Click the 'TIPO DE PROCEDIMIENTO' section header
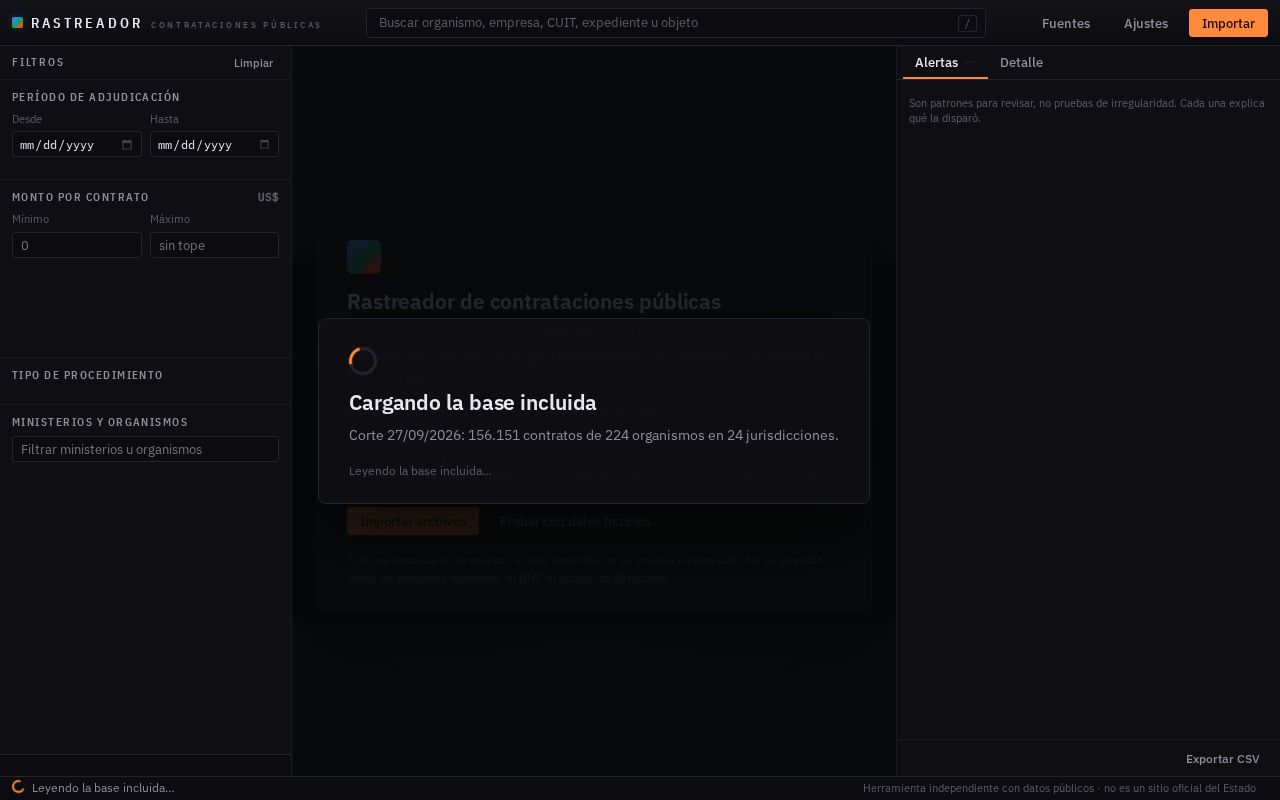 click(87, 375)
